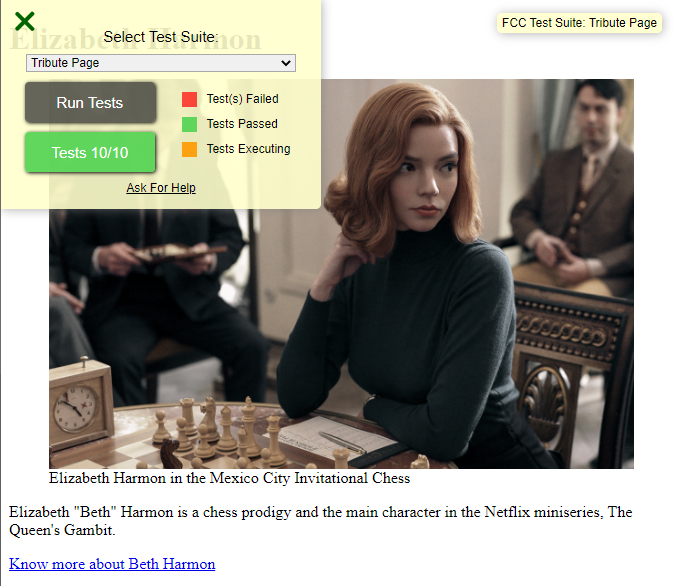Screen dimensions: 678x586
Task: Click the Elizabeth Harmon page heading
Action: point(136,40)
